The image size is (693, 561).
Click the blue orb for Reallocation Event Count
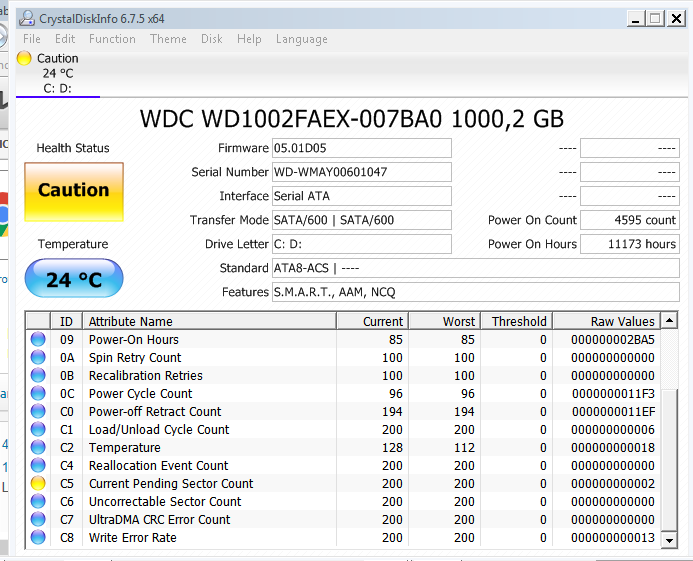tap(38, 465)
